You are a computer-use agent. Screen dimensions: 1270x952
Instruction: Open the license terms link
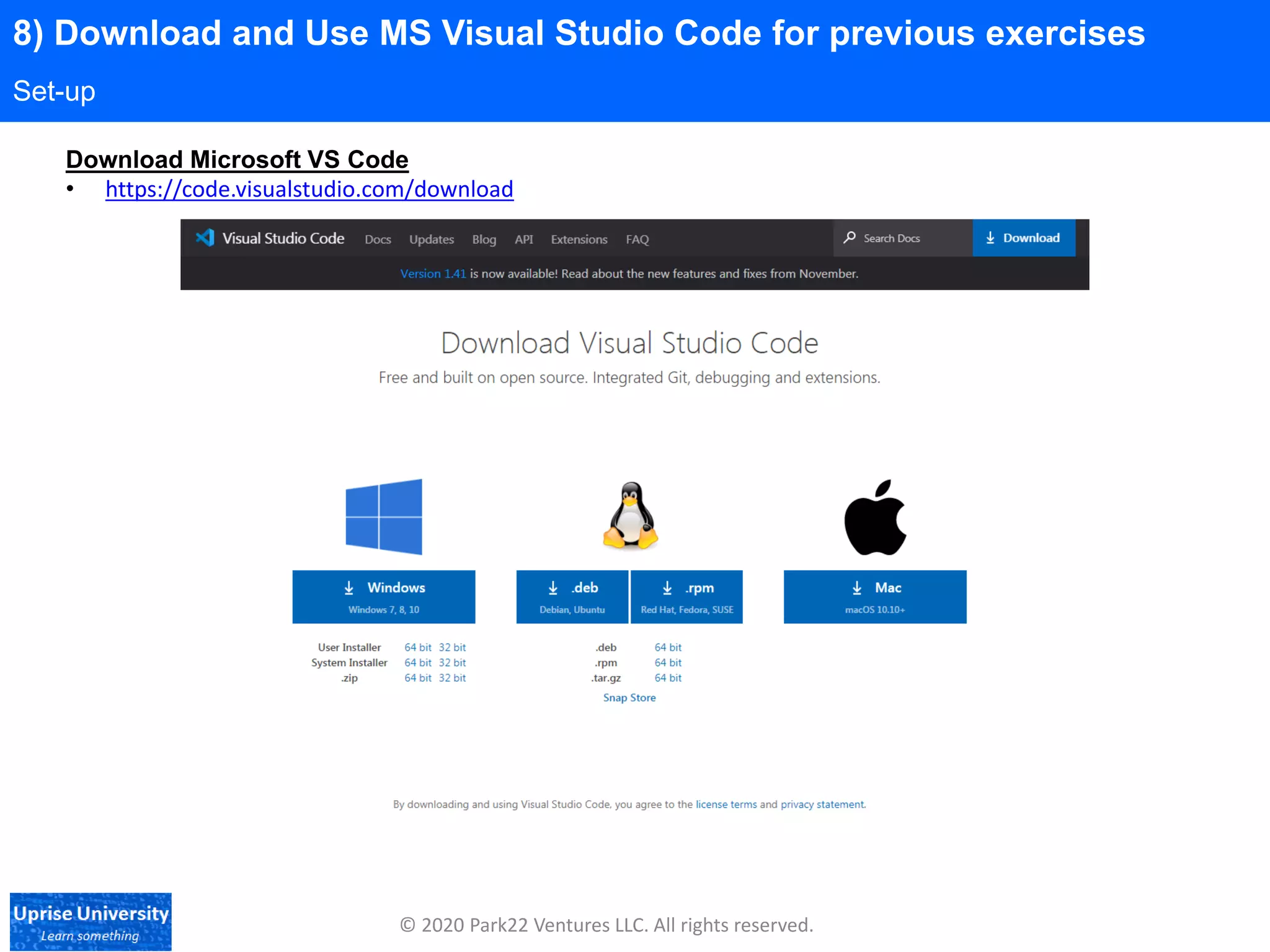pyautogui.click(x=726, y=804)
